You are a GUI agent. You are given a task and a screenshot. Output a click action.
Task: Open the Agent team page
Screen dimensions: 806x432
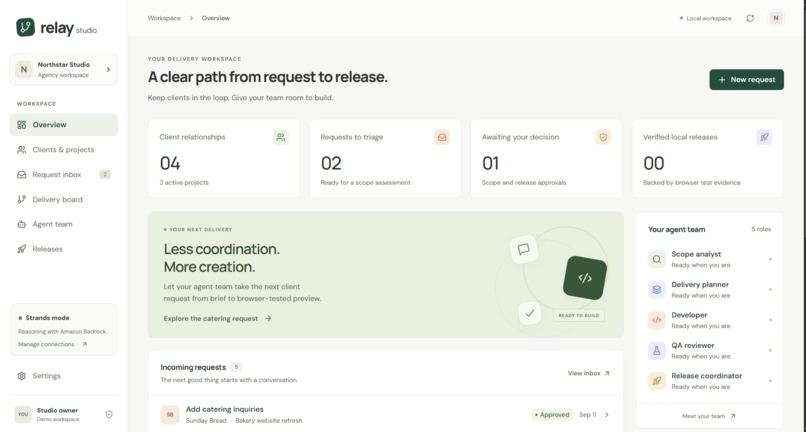[64, 224]
